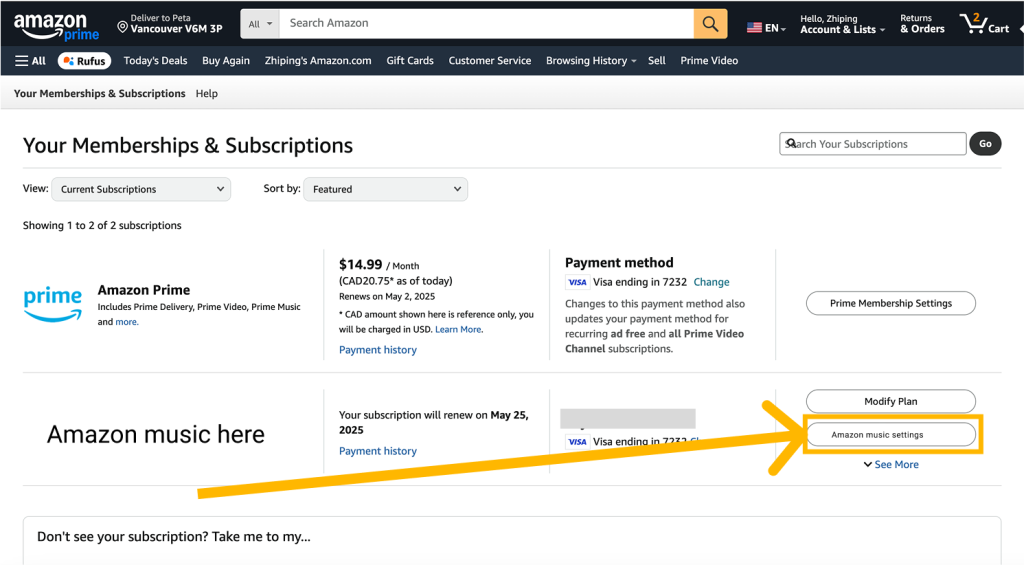
Task: Click the delivery location pin icon
Action: (122, 27)
